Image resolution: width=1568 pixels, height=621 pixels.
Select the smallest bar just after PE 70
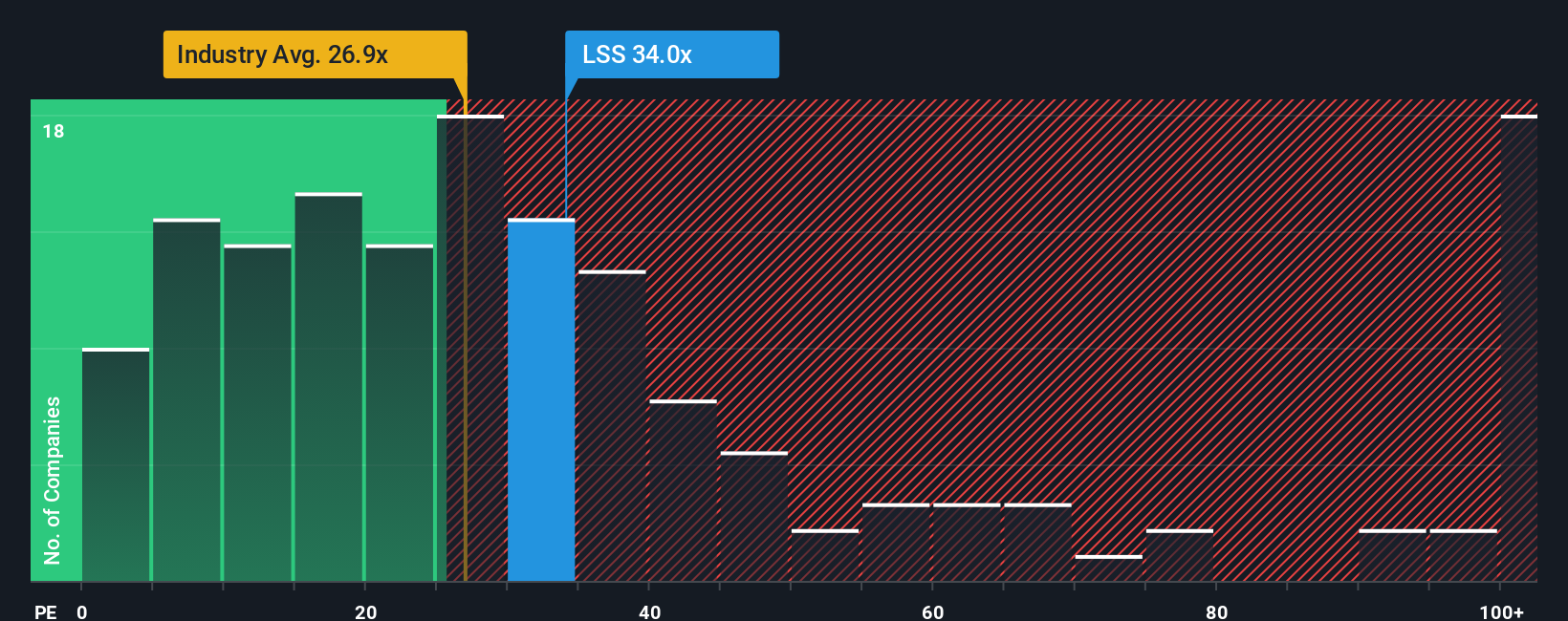[1108, 568]
